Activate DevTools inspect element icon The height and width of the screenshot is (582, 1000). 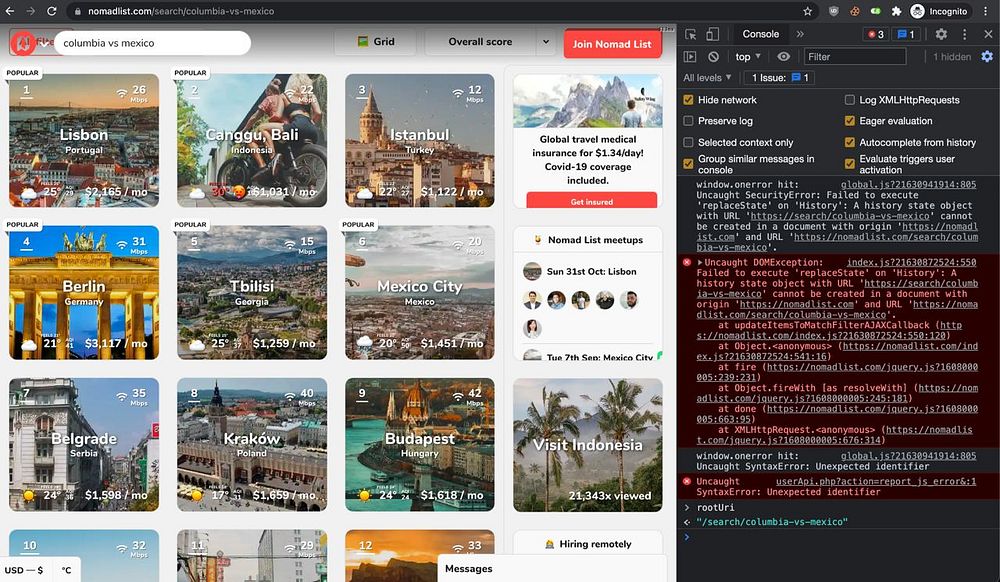pos(691,34)
